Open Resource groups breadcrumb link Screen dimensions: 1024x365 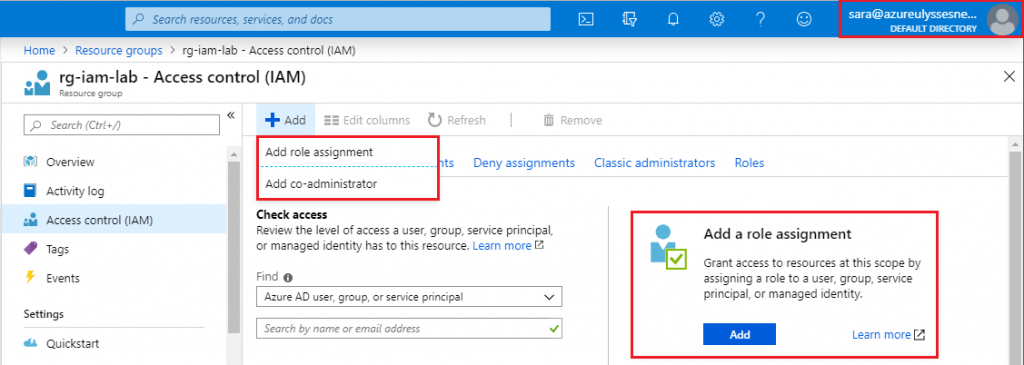(119, 50)
